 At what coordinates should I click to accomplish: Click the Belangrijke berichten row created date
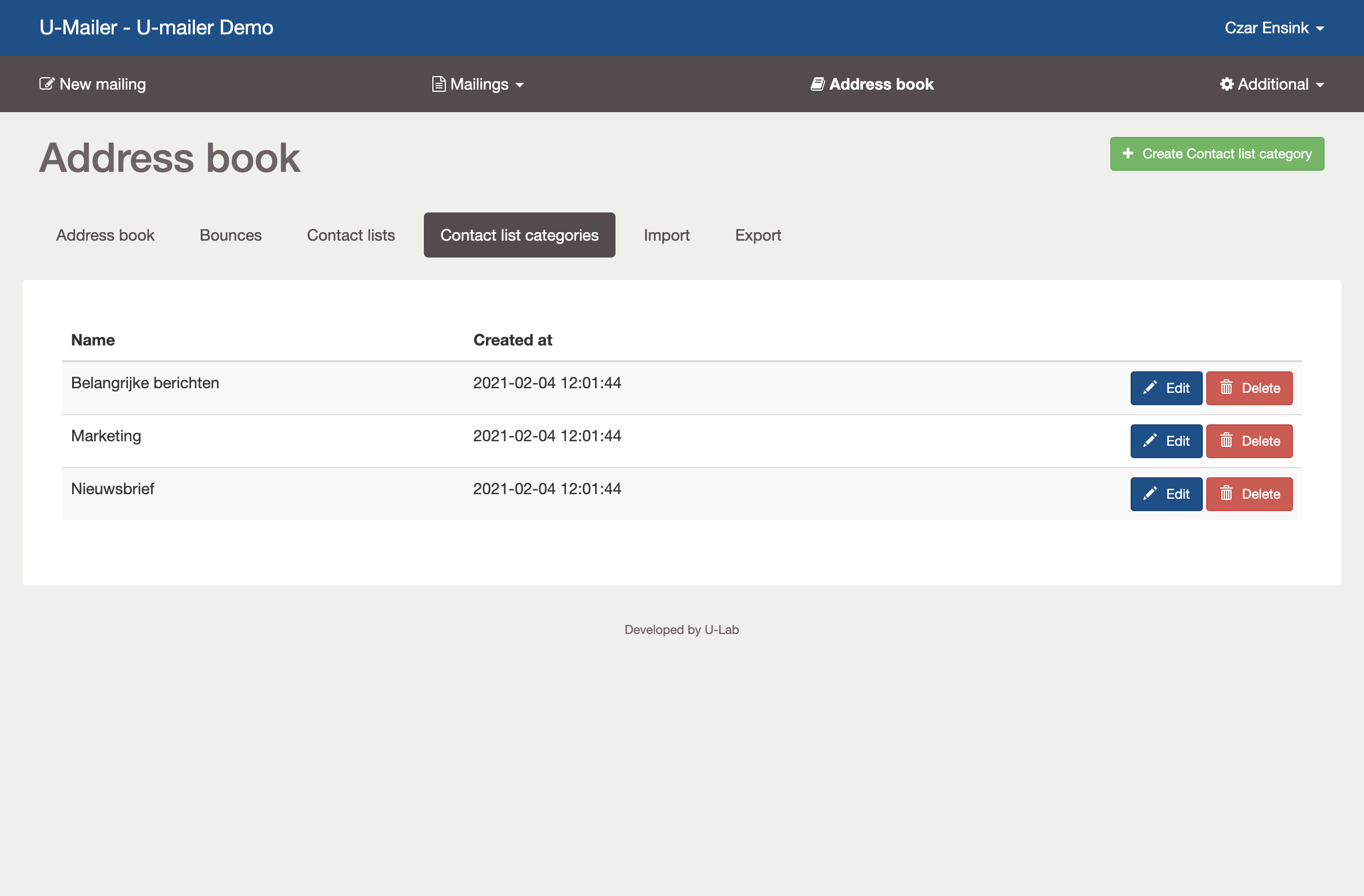point(547,383)
